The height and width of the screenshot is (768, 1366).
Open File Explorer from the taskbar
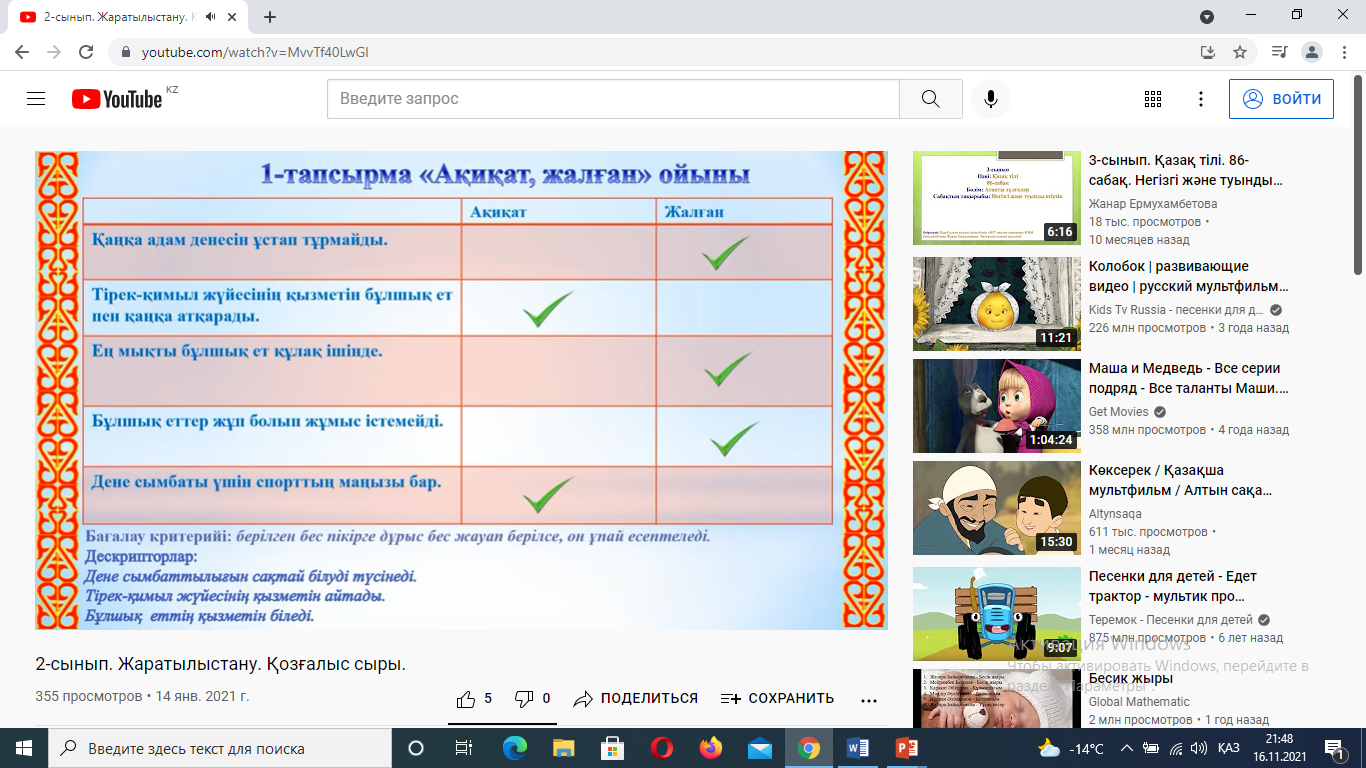pos(564,748)
